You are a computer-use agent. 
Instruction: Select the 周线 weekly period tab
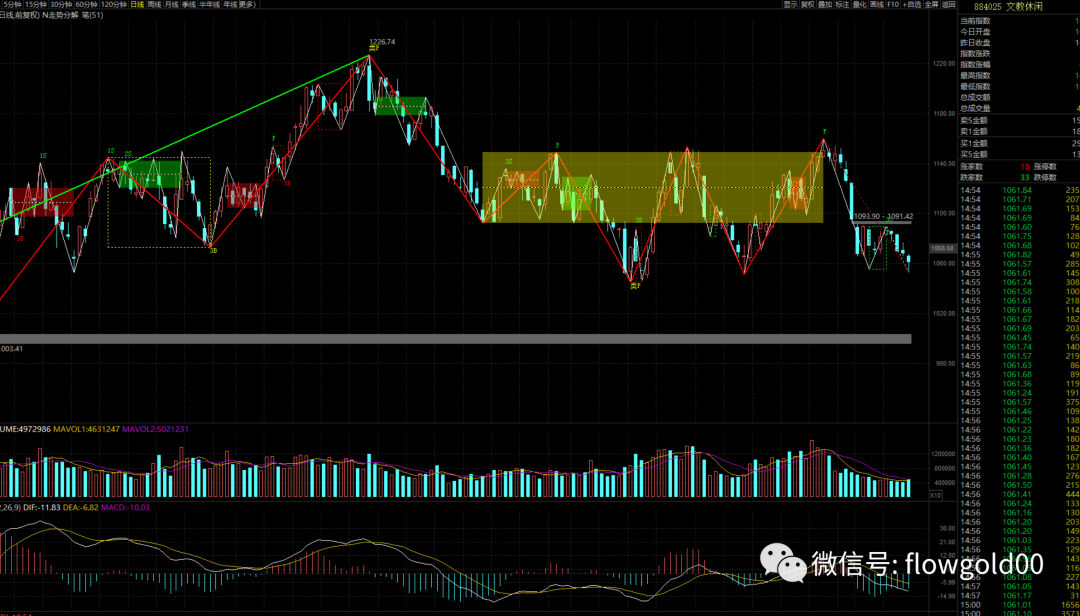pos(154,4)
